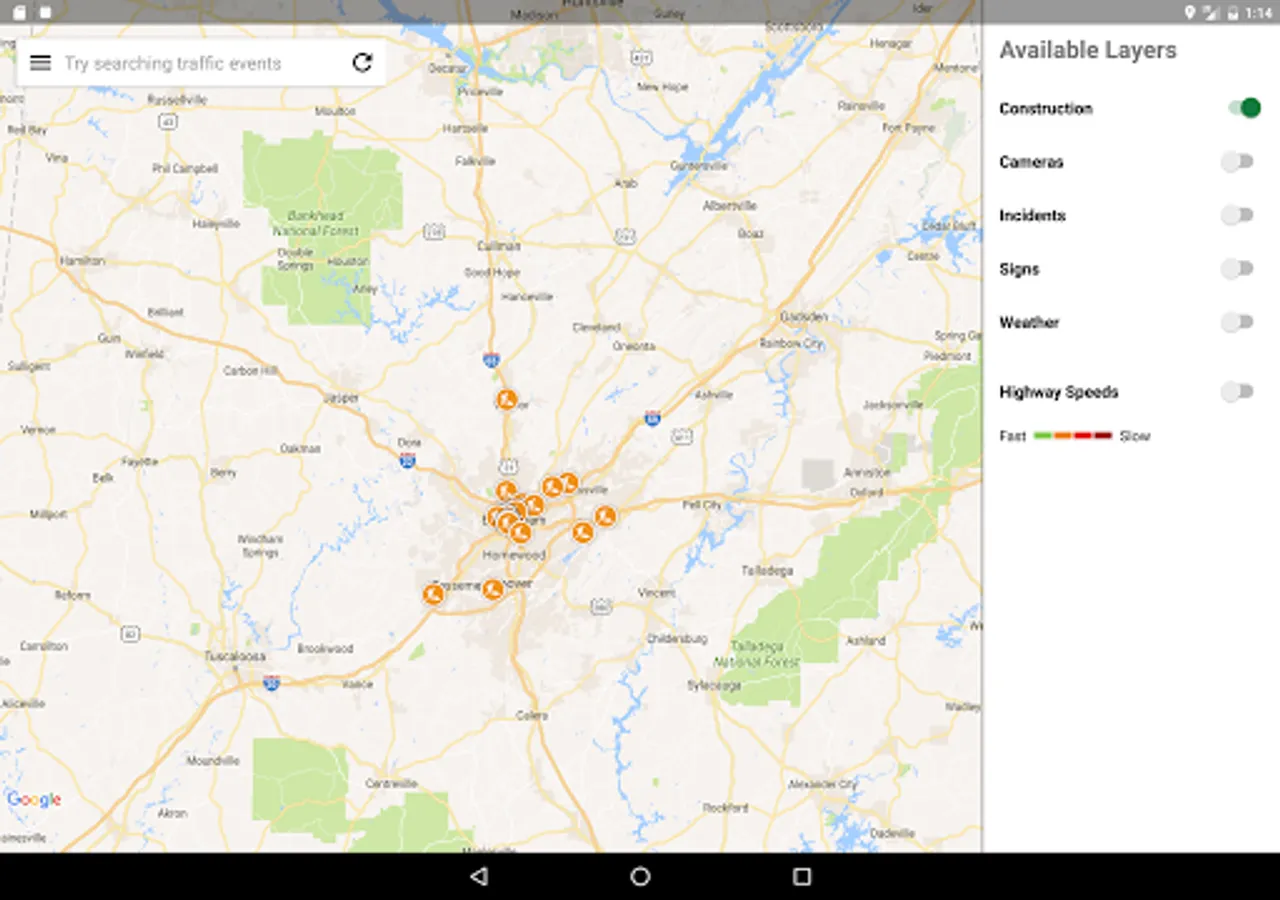1280x900 pixels.
Task: Tap the location icon in status bar
Action: tap(1190, 12)
